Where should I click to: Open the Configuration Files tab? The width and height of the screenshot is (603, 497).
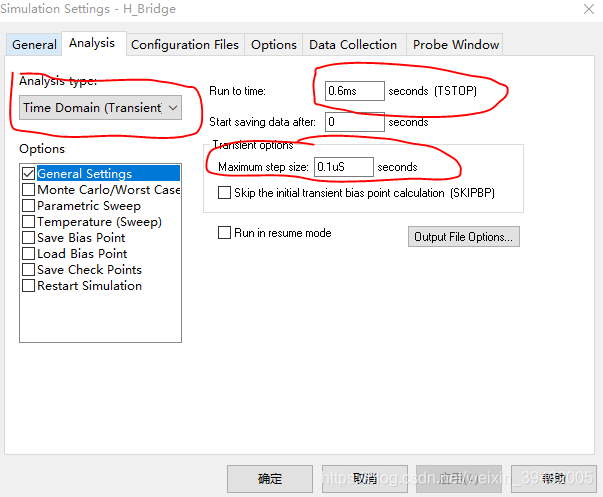point(185,45)
